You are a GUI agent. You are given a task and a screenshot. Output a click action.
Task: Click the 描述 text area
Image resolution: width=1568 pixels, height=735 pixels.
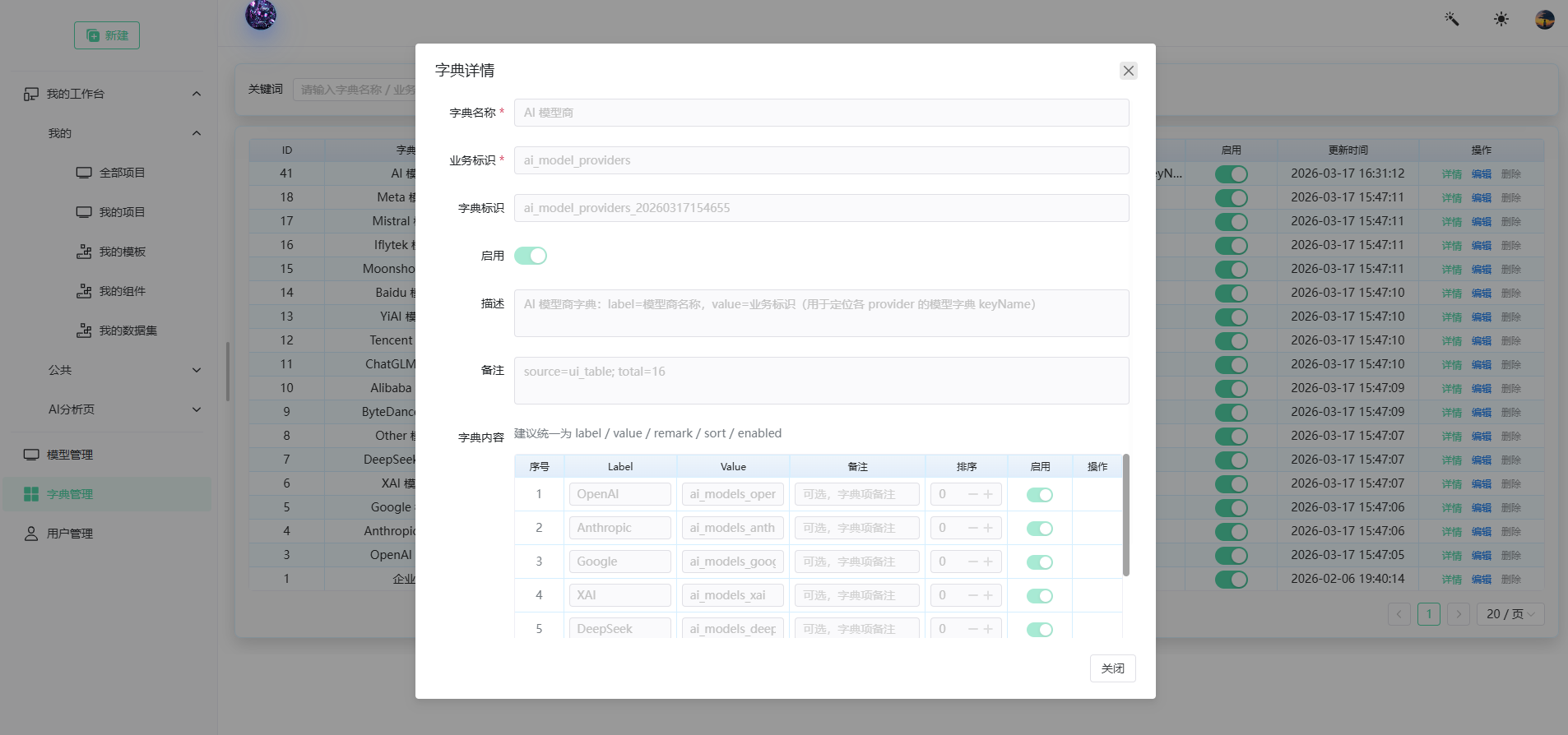pos(822,313)
